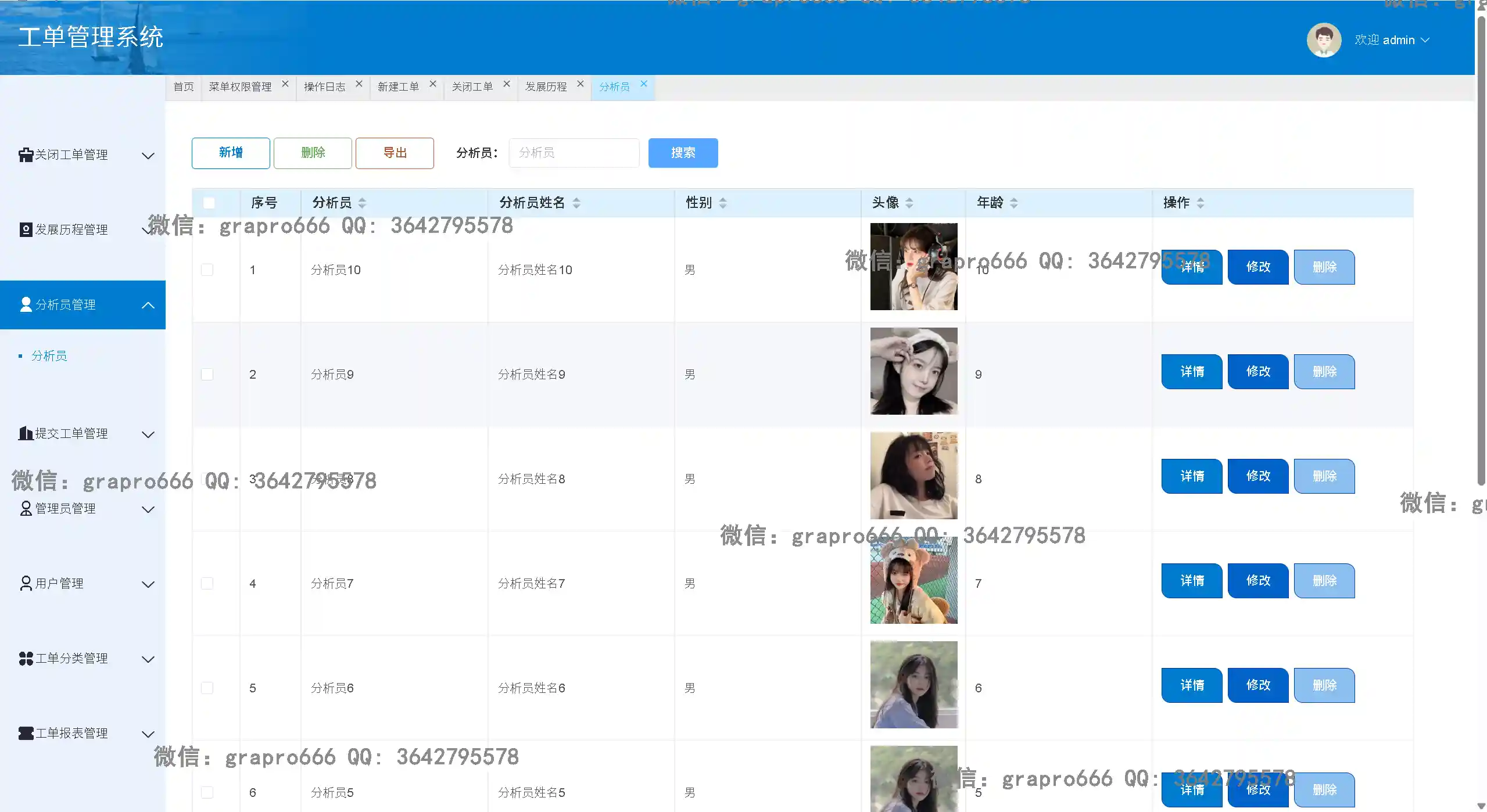Click the 分析员 search input field
The height and width of the screenshot is (812, 1487).
[x=574, y=153]
